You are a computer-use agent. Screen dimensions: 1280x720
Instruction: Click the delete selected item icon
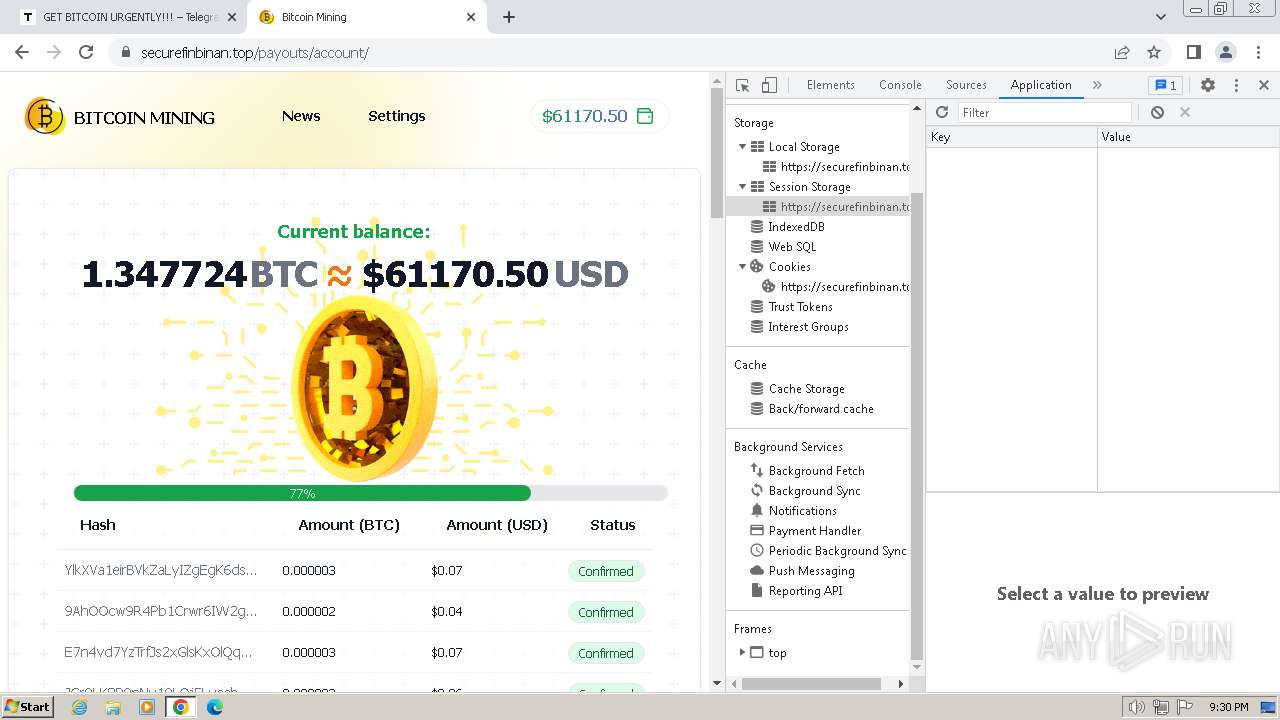pyautogui.click(x=1185, y=112)
